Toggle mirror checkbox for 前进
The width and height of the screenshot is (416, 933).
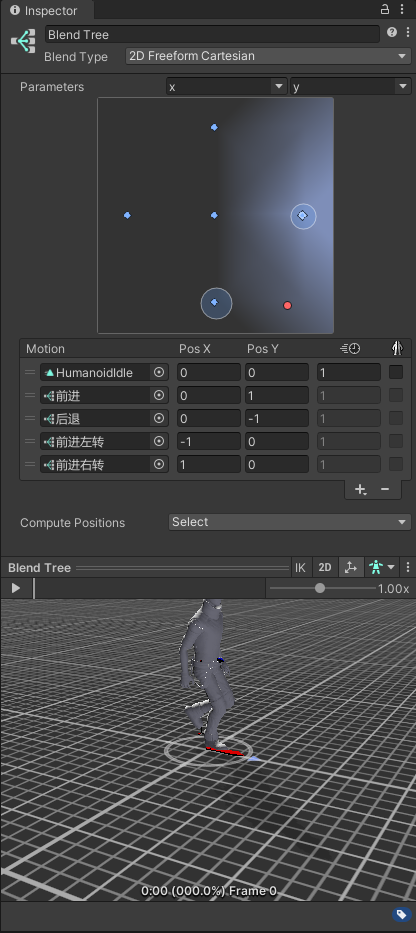tap(396, 395)
